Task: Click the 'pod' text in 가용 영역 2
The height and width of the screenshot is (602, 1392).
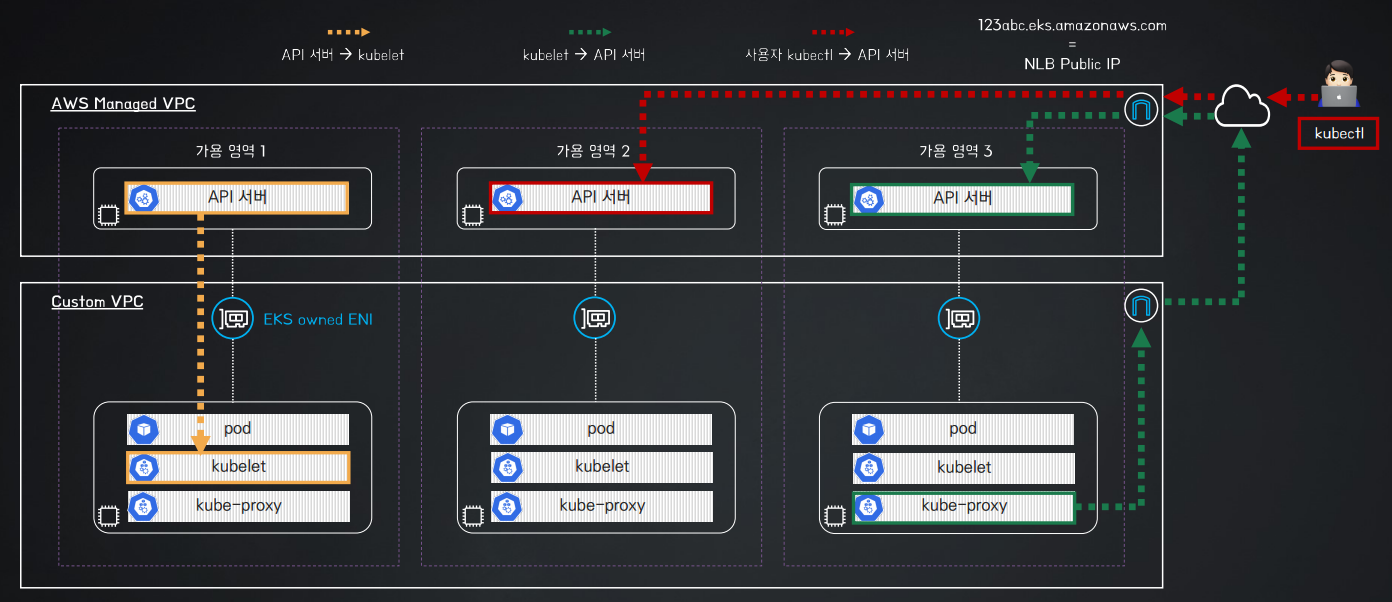Action: pos(601,428)
